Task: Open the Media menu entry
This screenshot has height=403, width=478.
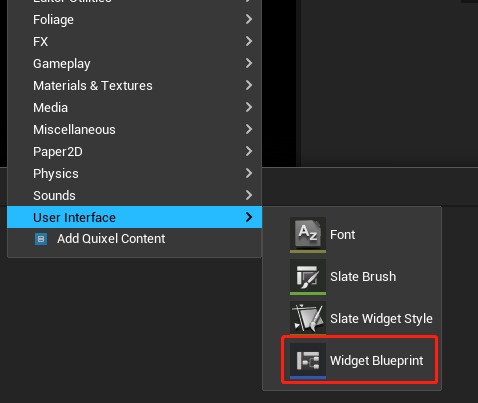Action: tap(134, 107)
